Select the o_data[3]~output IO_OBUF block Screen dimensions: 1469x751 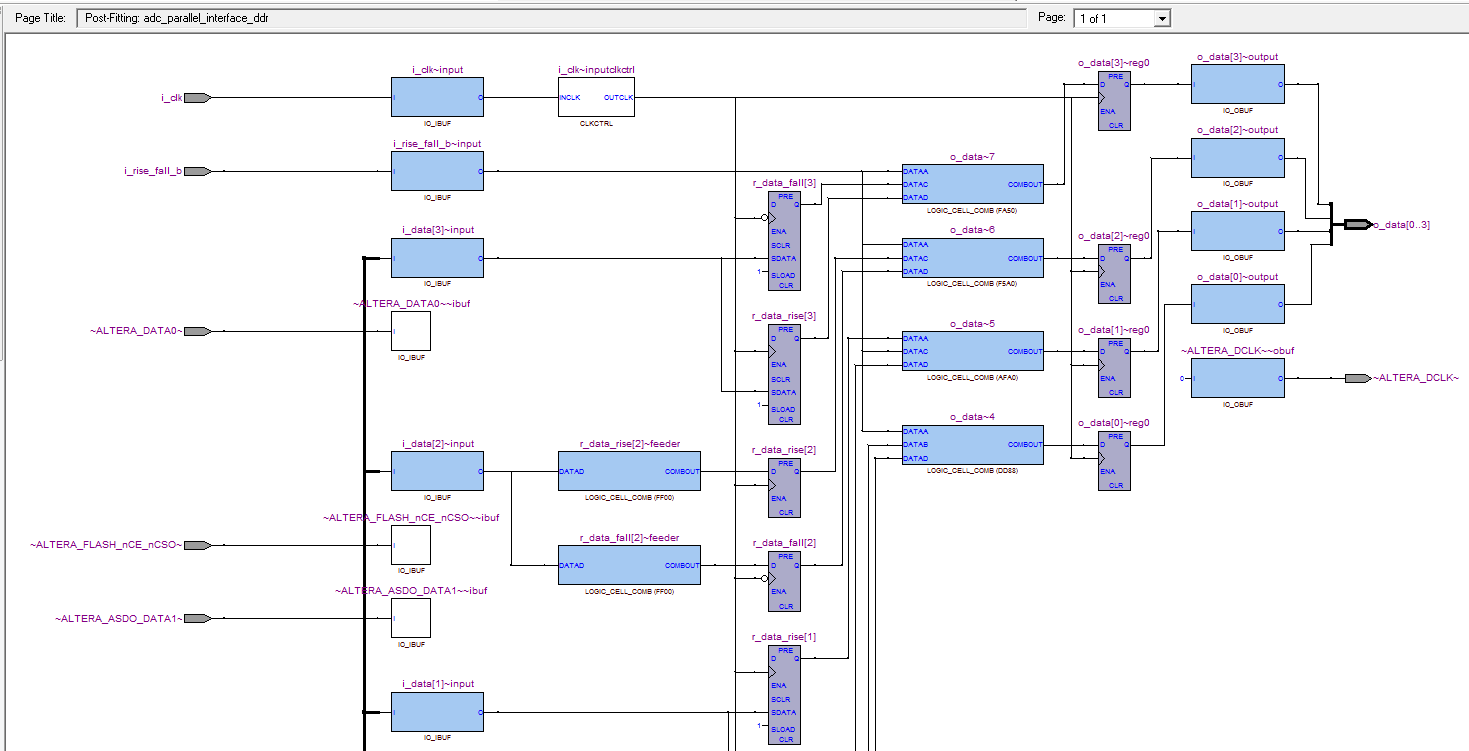point(1238,84)
